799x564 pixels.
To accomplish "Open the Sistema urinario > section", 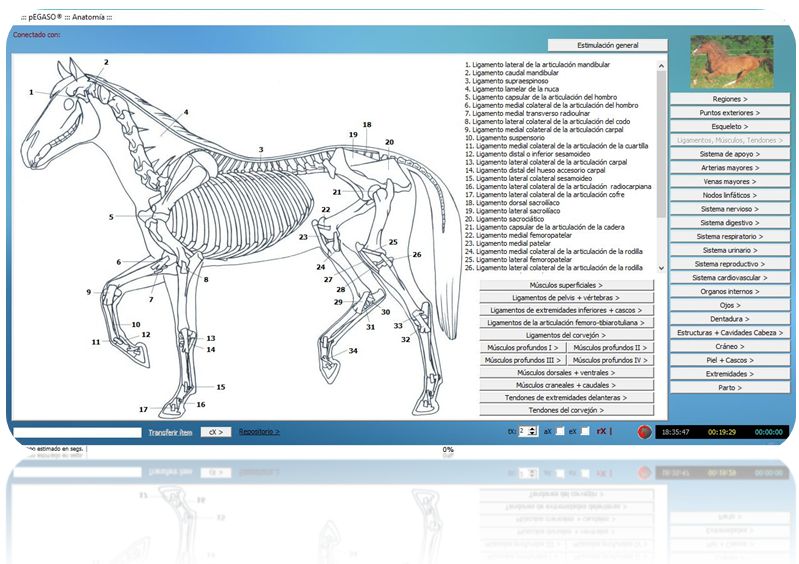I will (730, 250).
